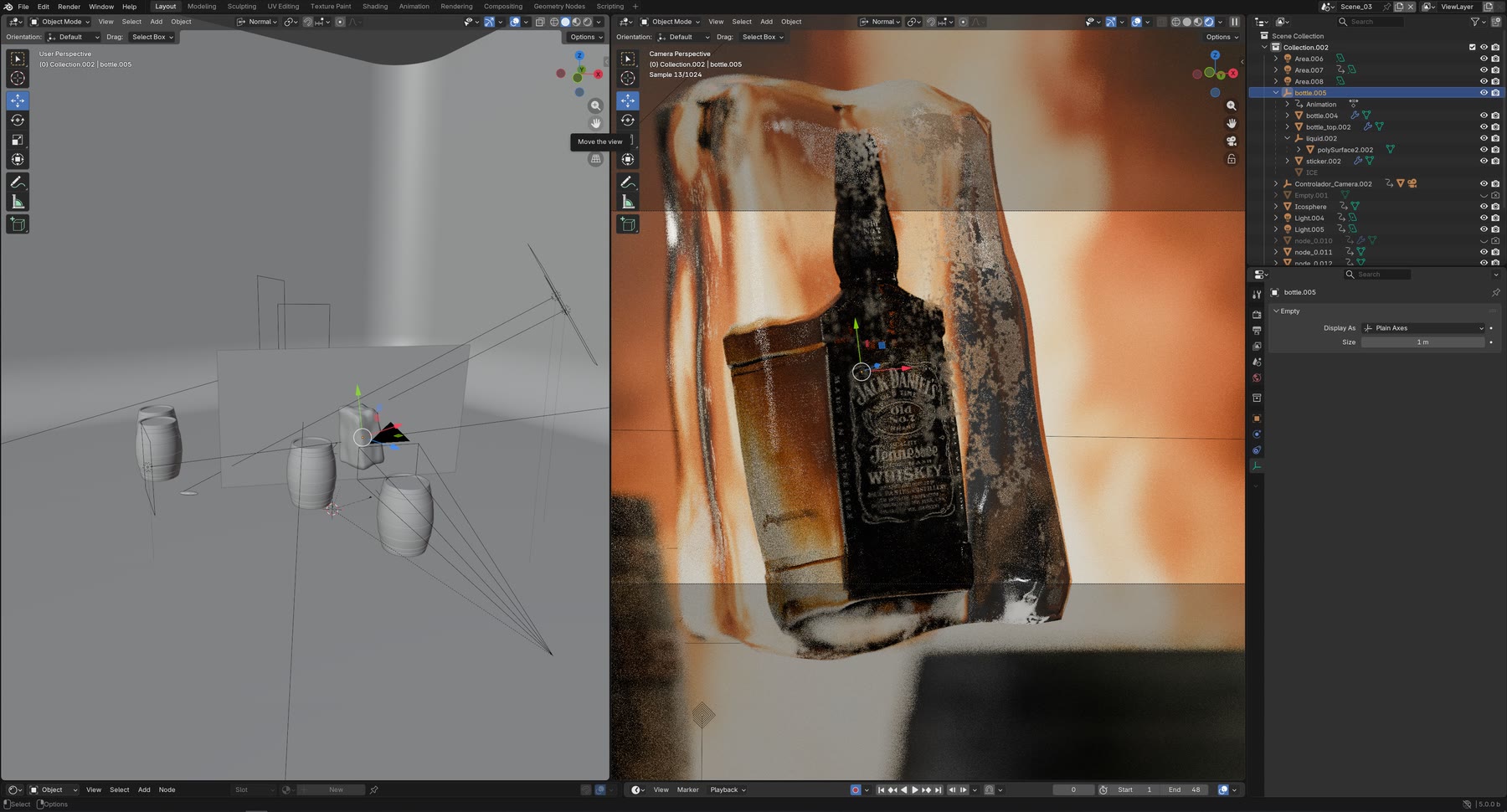1507x812 pixels.
Task: Open the Marker menu in the timeline
Action: point(687,789)
